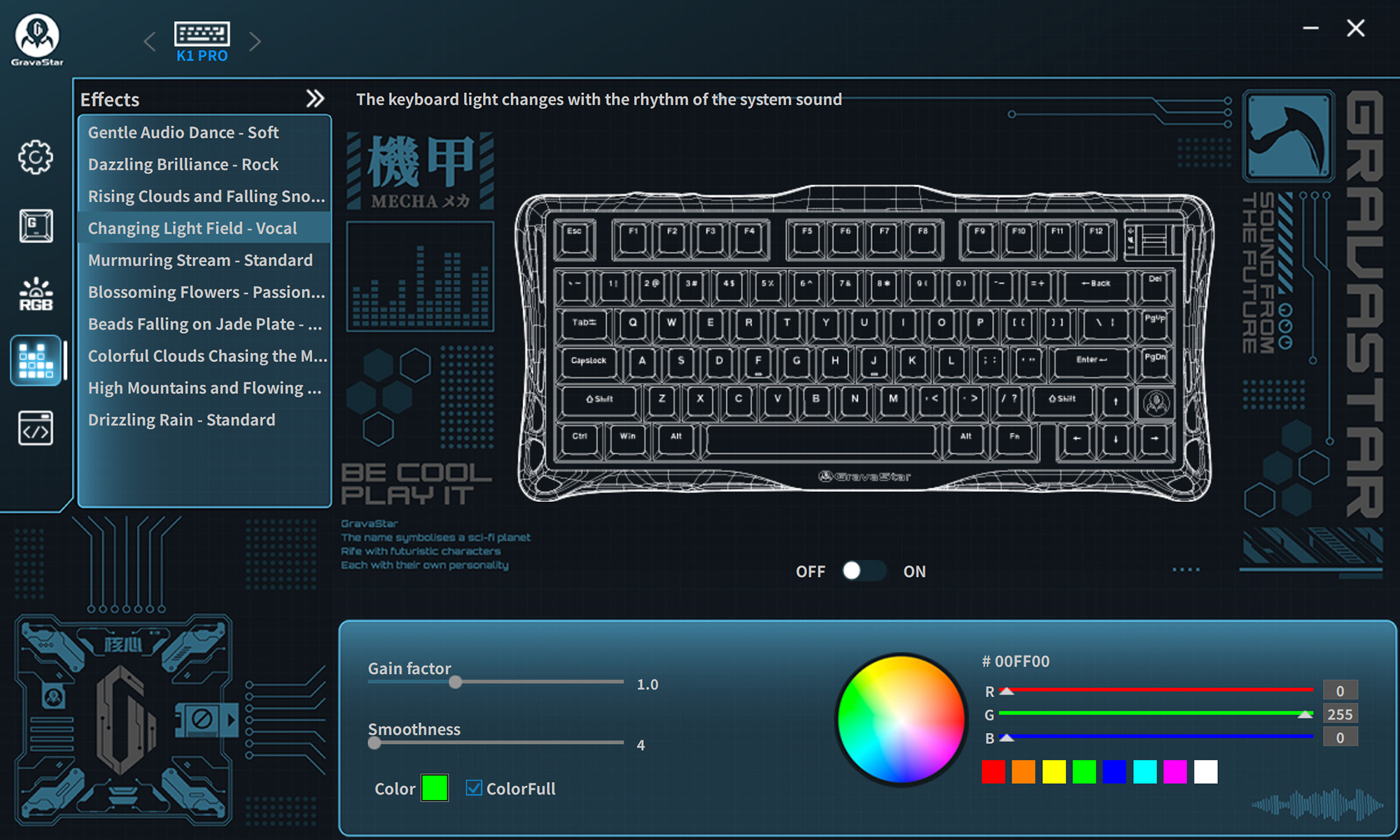
Task: Go to previous device with left arrow
Action: click(149, 41)
